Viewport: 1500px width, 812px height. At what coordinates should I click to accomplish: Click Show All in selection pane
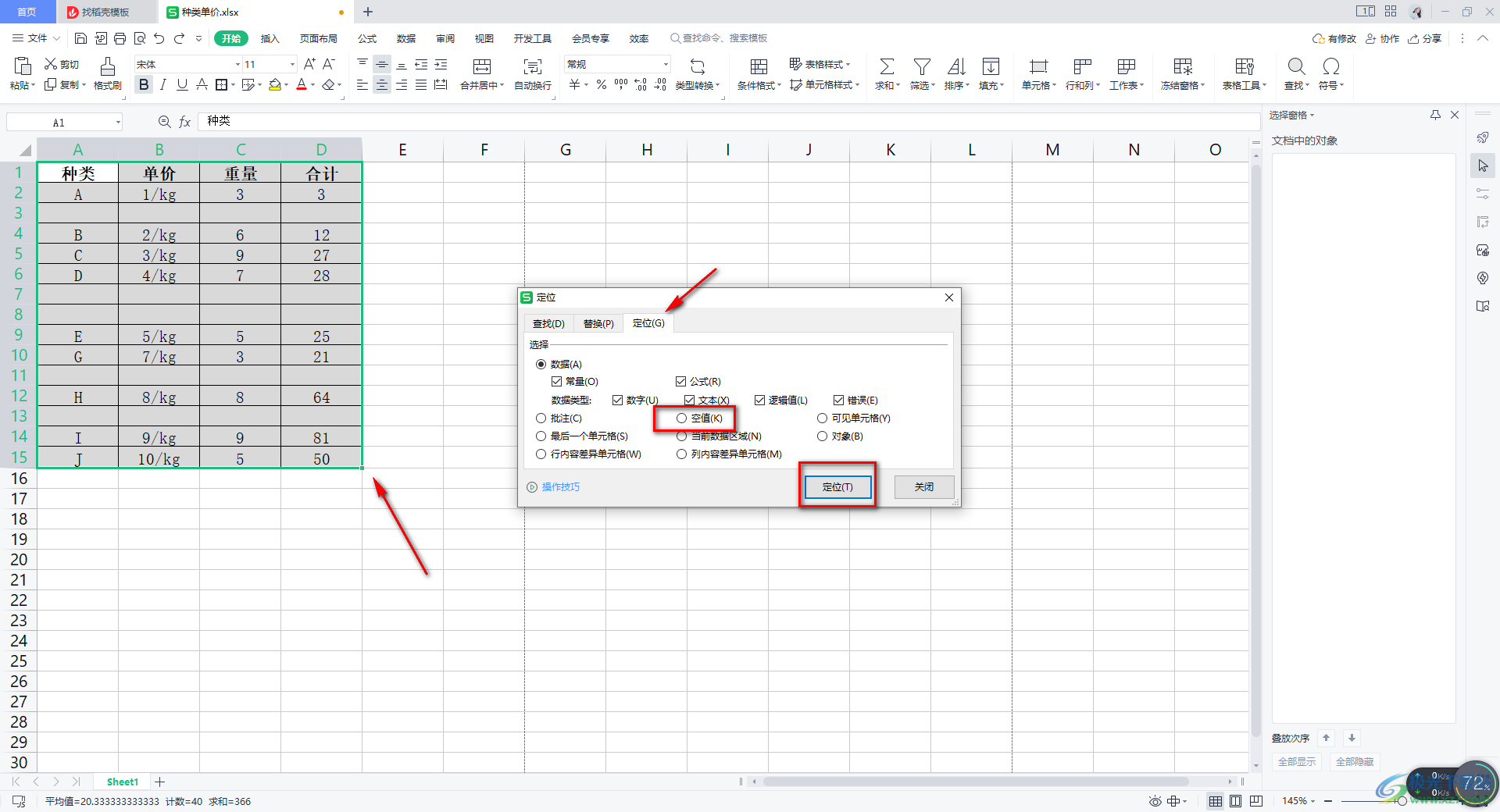tap(1297, 761)
